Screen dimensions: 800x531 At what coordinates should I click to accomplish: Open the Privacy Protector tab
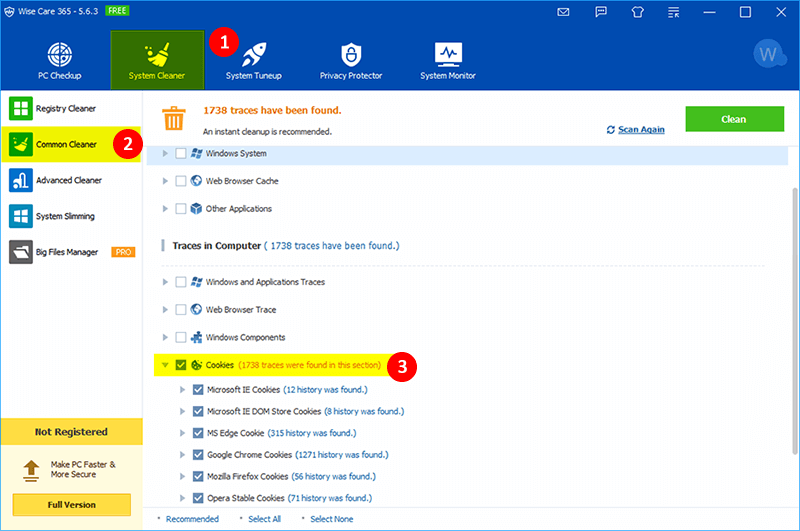(351, 61)
